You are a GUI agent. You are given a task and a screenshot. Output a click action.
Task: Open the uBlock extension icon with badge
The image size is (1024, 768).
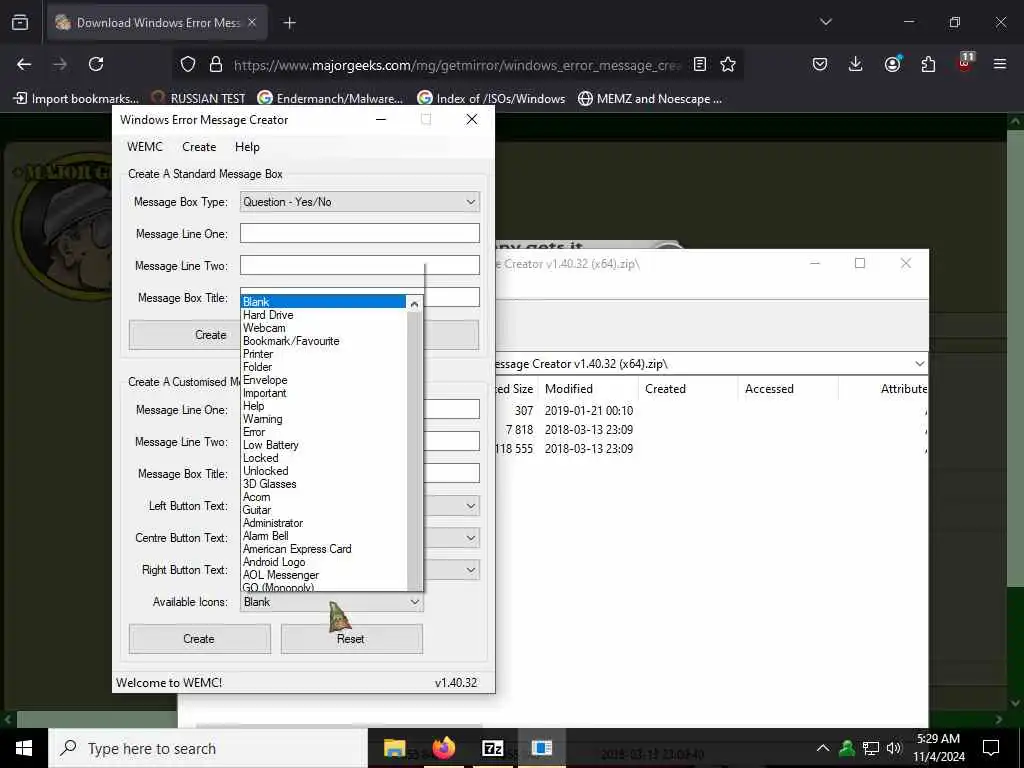[x=965, y=62]
